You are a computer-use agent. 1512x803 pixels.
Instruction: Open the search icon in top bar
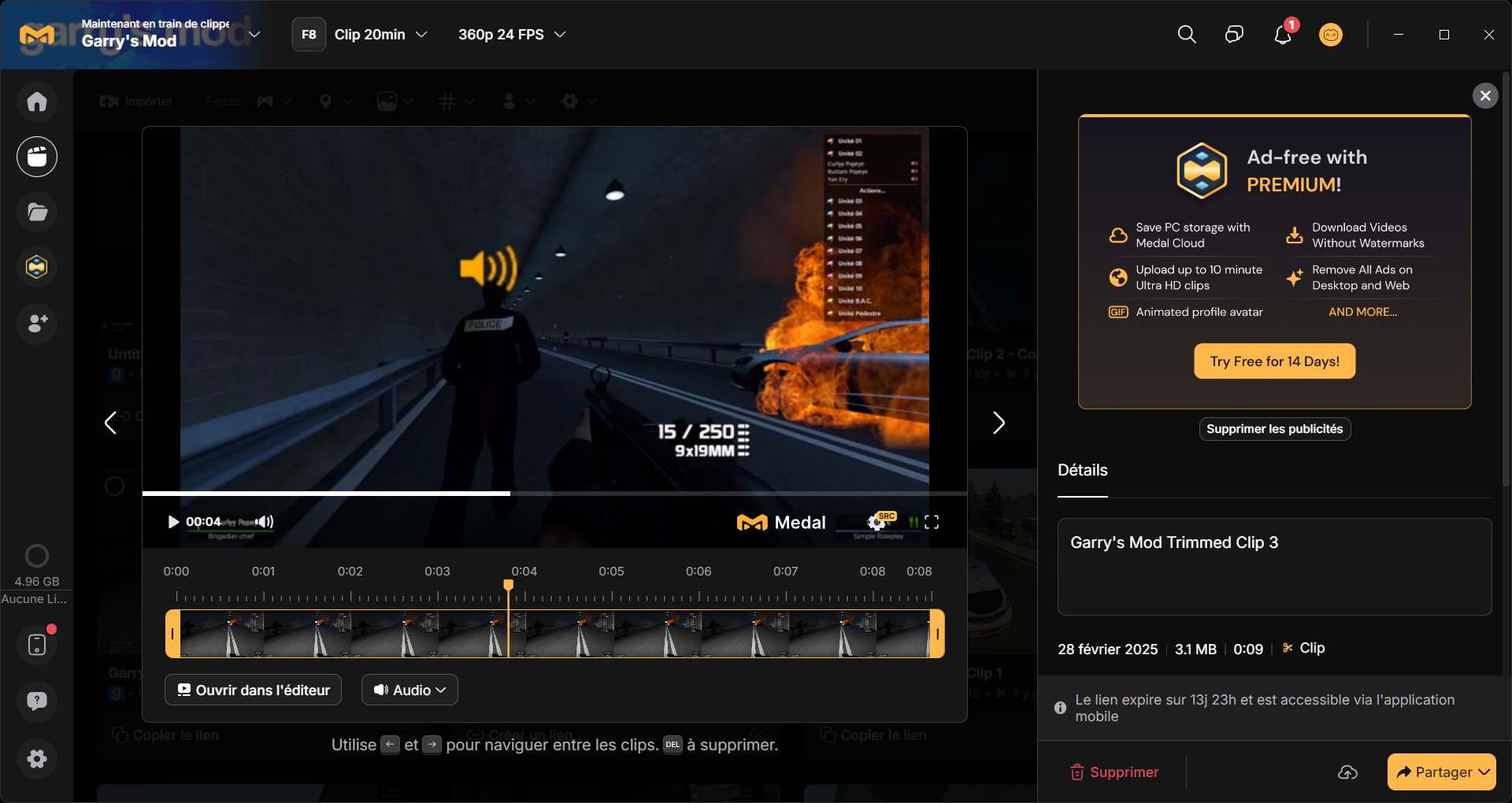(1187, 35)
